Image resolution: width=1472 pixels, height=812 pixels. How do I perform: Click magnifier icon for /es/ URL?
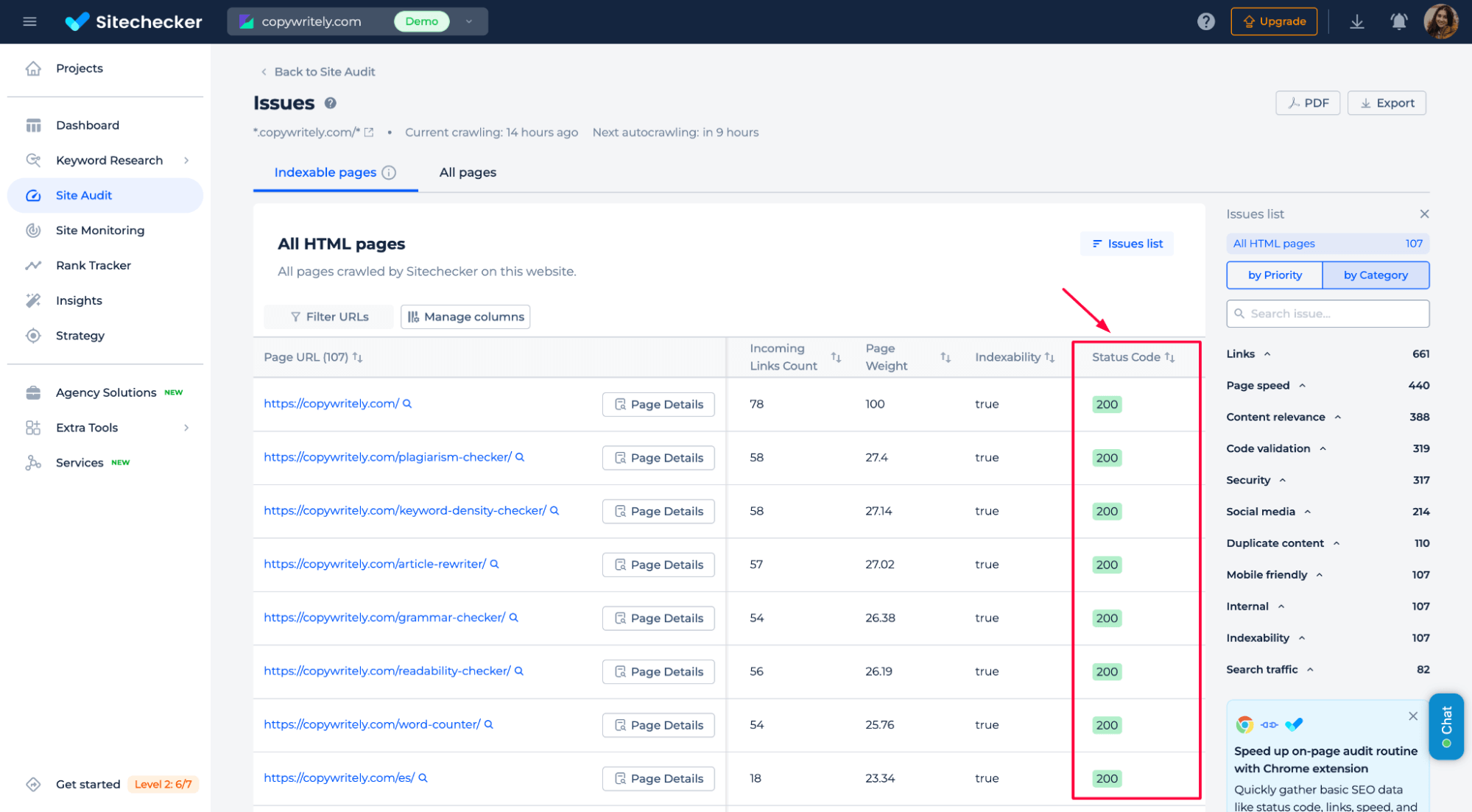pos(423,777)
